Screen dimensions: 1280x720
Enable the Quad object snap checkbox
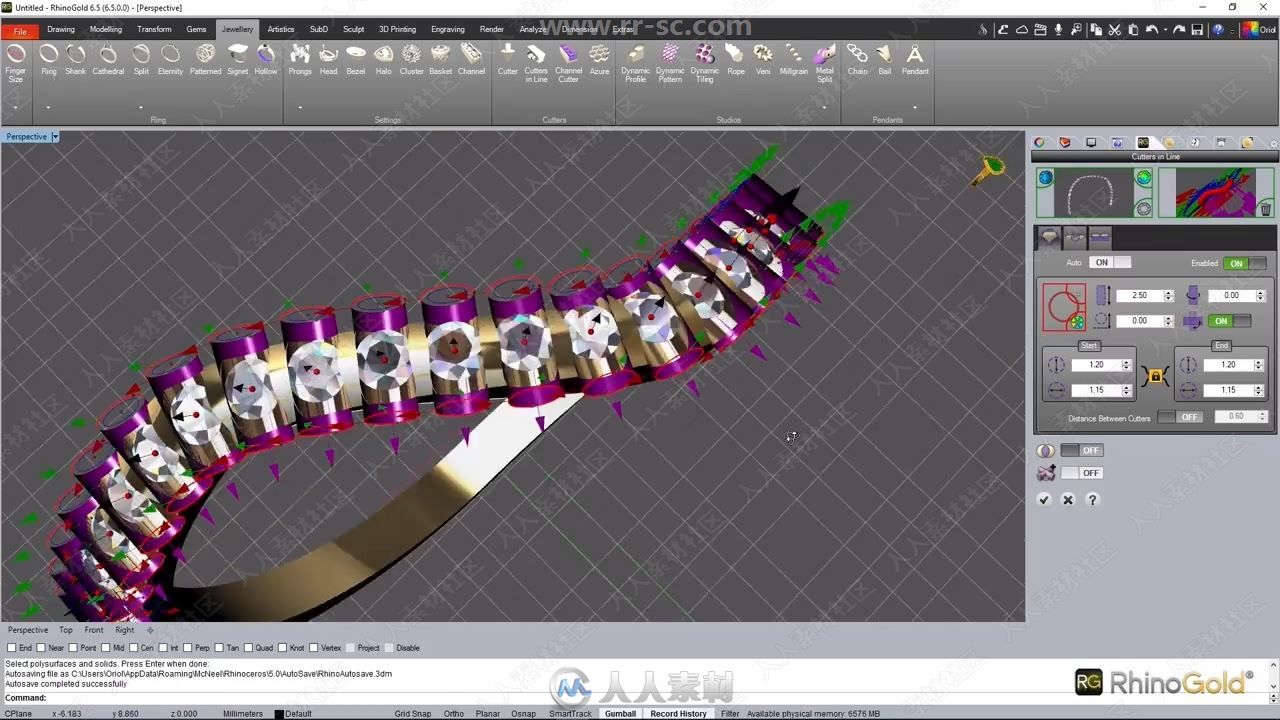248,648
